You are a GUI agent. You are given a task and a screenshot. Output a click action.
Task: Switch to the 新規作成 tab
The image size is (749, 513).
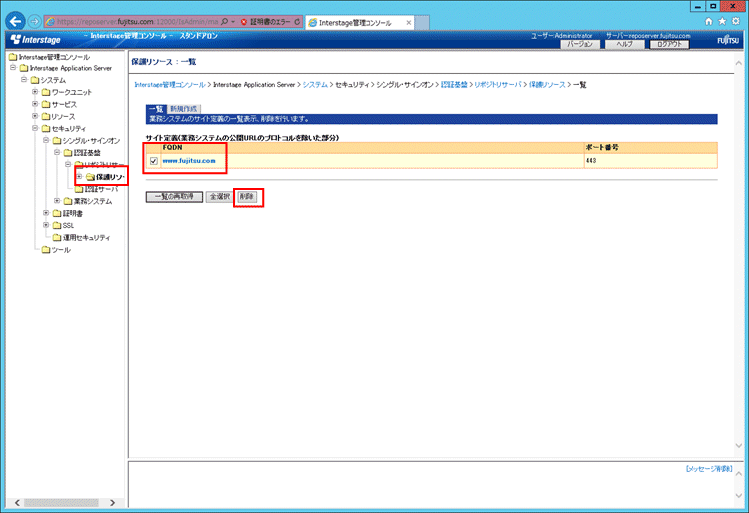tap(183, 109)
